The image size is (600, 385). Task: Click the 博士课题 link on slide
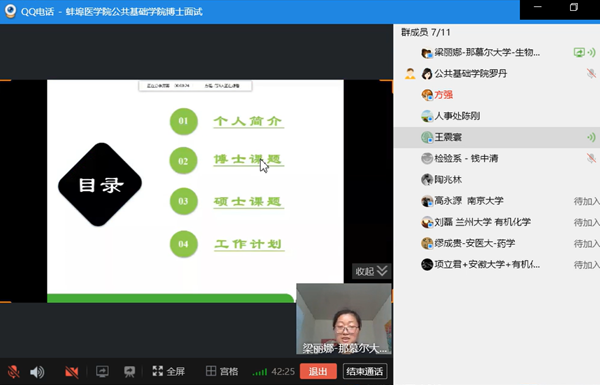click(248, 159)
